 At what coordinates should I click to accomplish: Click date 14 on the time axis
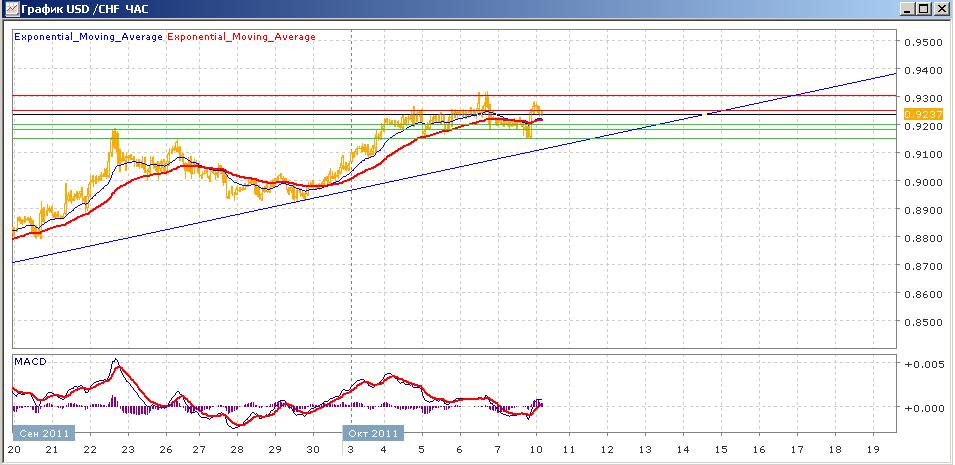[683, 450]
